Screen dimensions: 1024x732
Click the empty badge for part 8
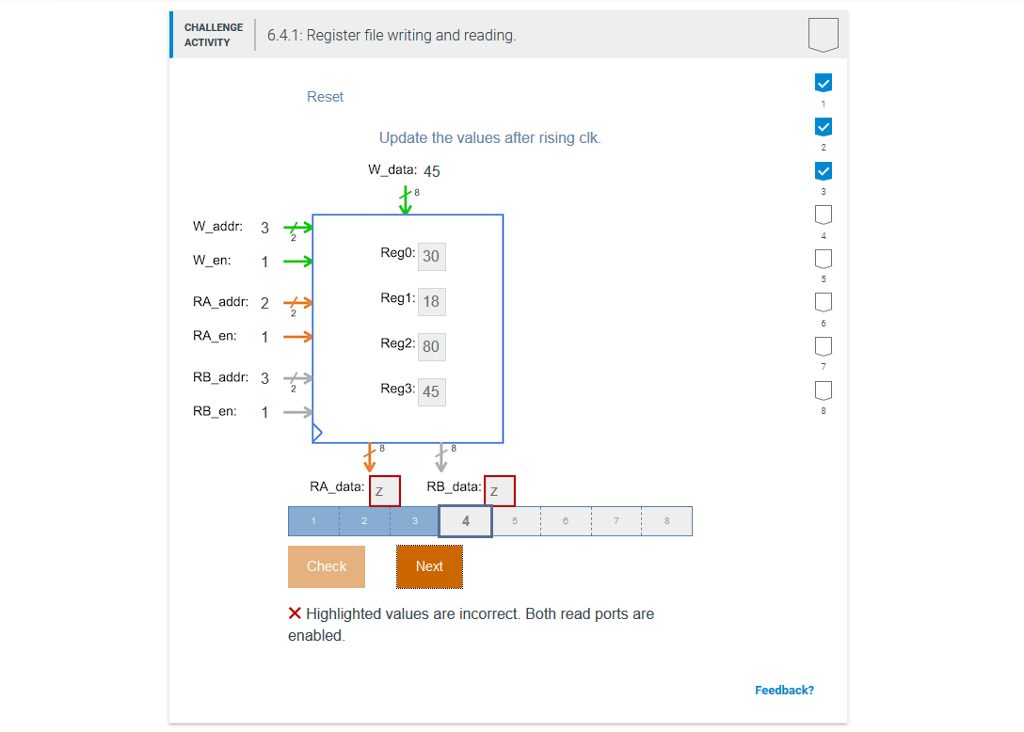click(823, 390)
